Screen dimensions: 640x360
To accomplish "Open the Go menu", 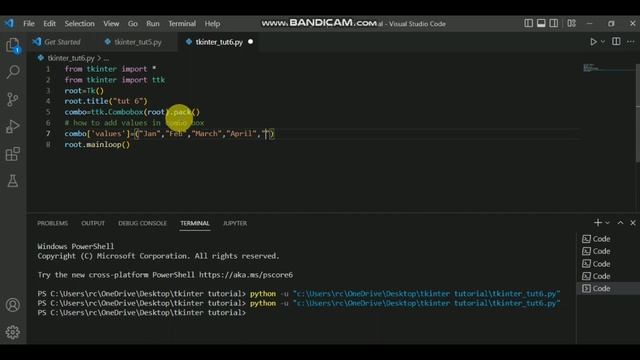I will (x=133, y=24).
